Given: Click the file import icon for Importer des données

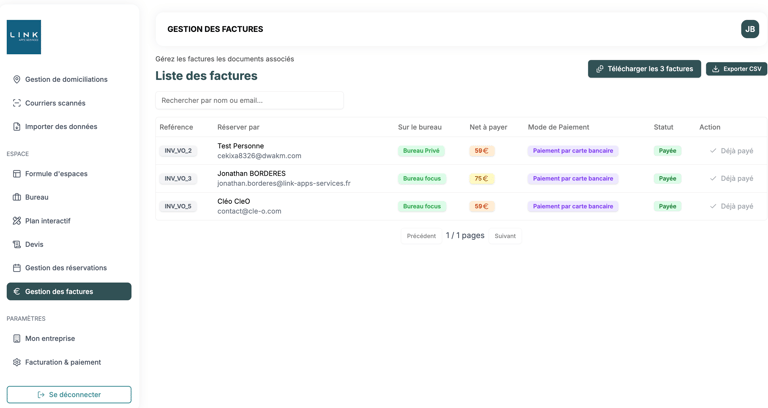Looking at the screenshot, I should tap(17, 127).
